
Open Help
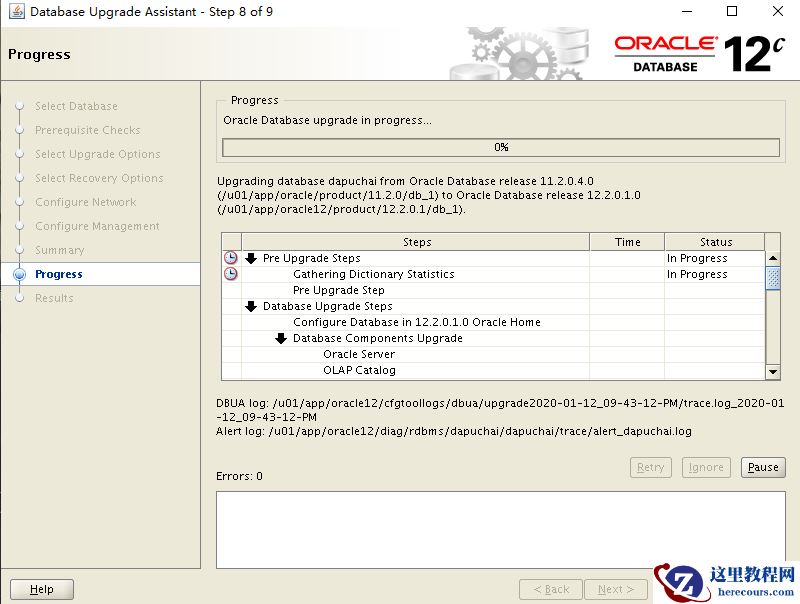click(x=42, y=589)
